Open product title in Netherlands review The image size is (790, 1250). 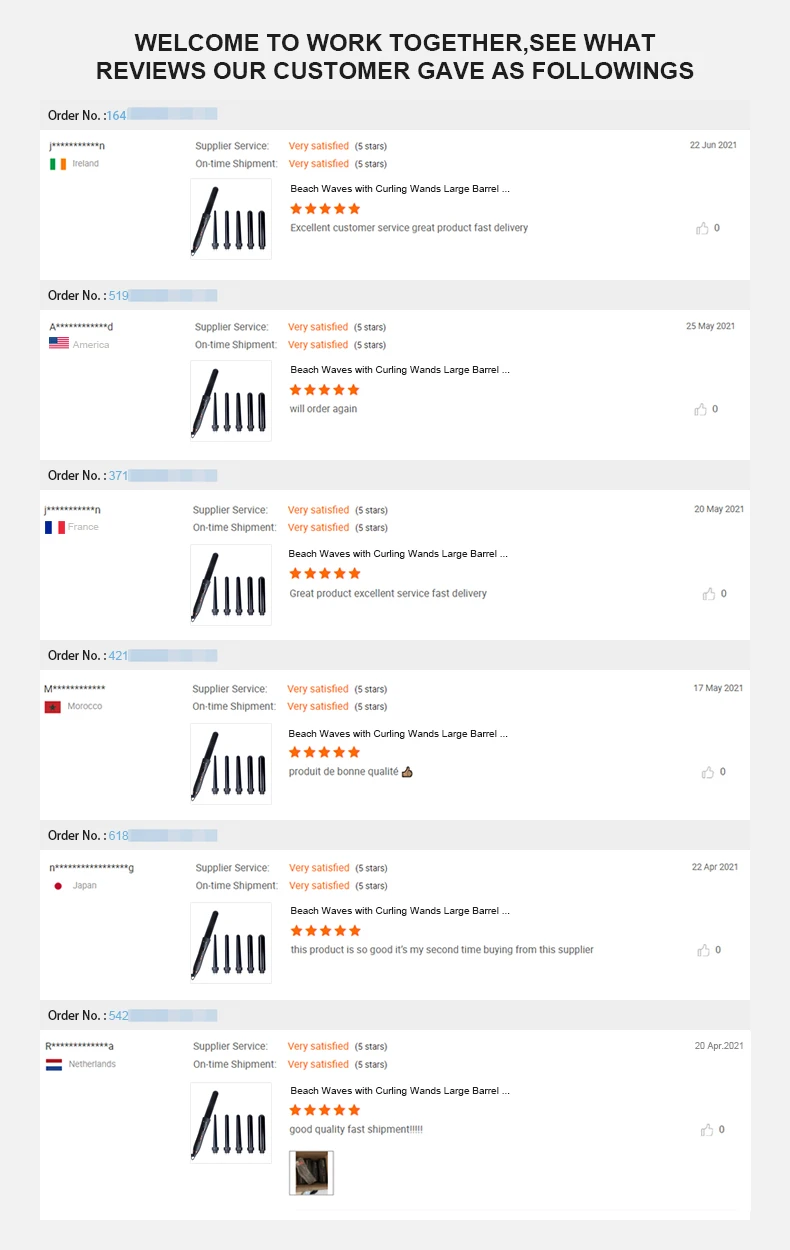(x=400, y=1091)
